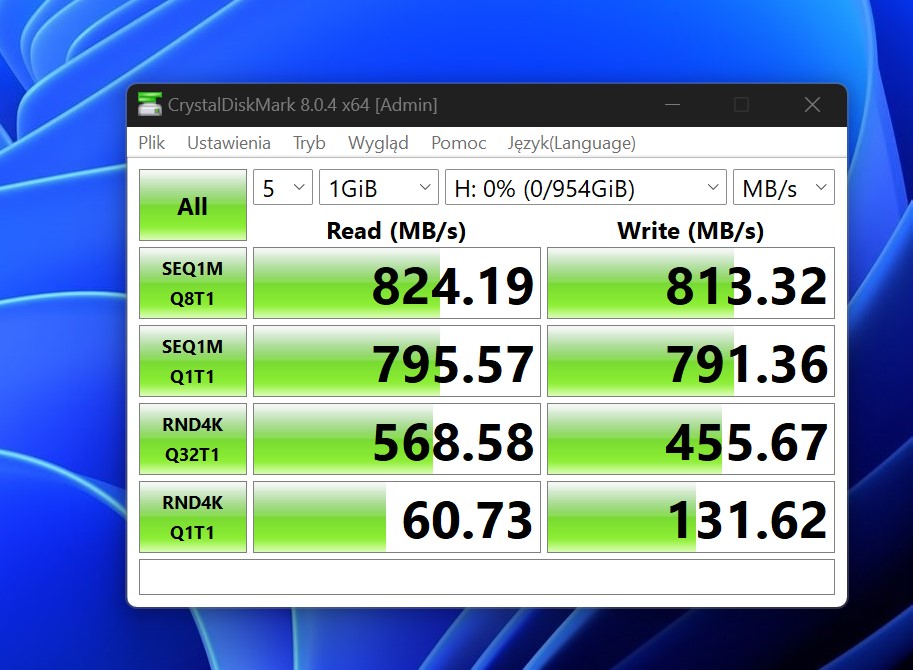
Task: Run the RND4K Q32T1 test
Action: click(193, 439)
